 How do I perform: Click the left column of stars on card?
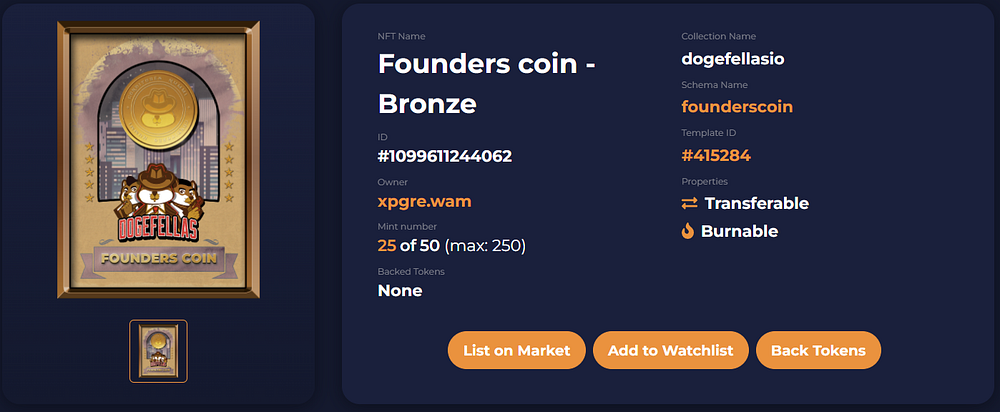pos(89,172)
